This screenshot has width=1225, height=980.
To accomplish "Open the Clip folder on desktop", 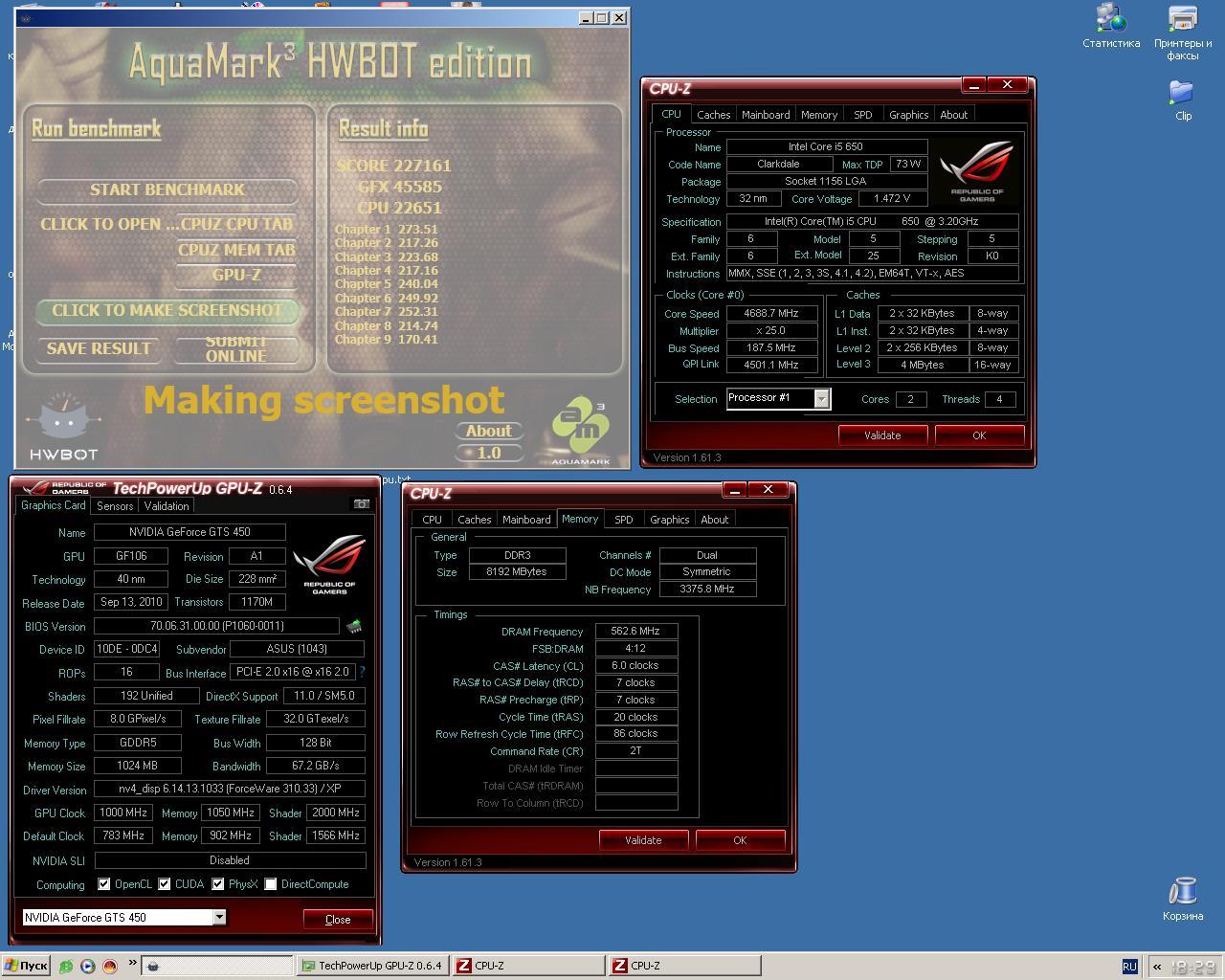I will 1183,100.
